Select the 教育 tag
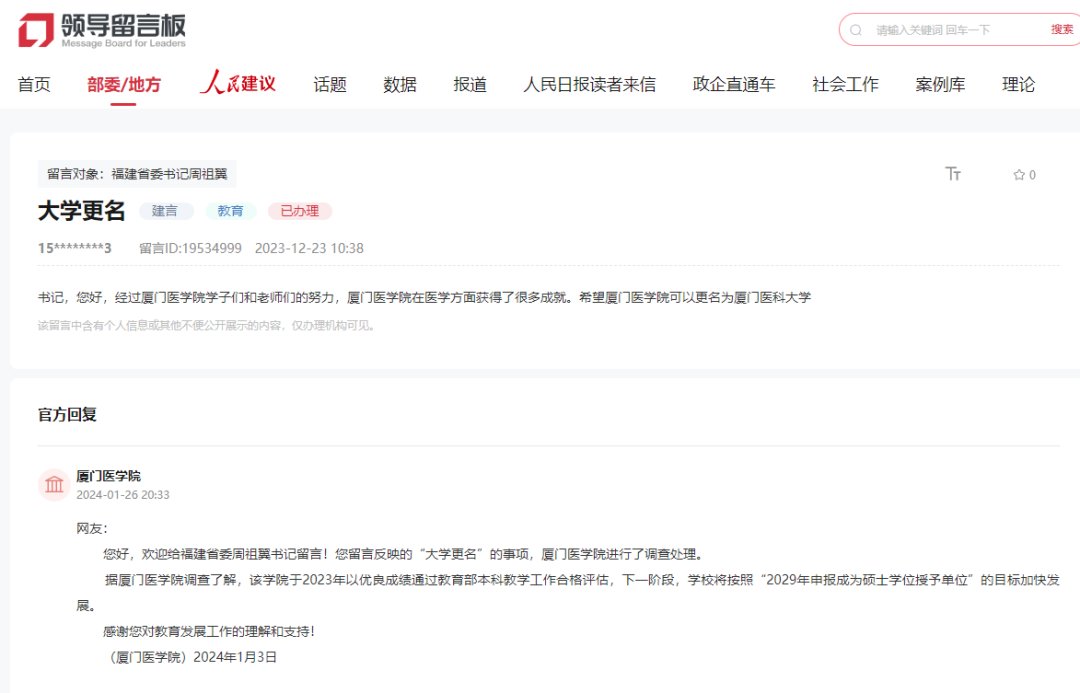Viewport: 1080px width, 693px height. [231, 211]
